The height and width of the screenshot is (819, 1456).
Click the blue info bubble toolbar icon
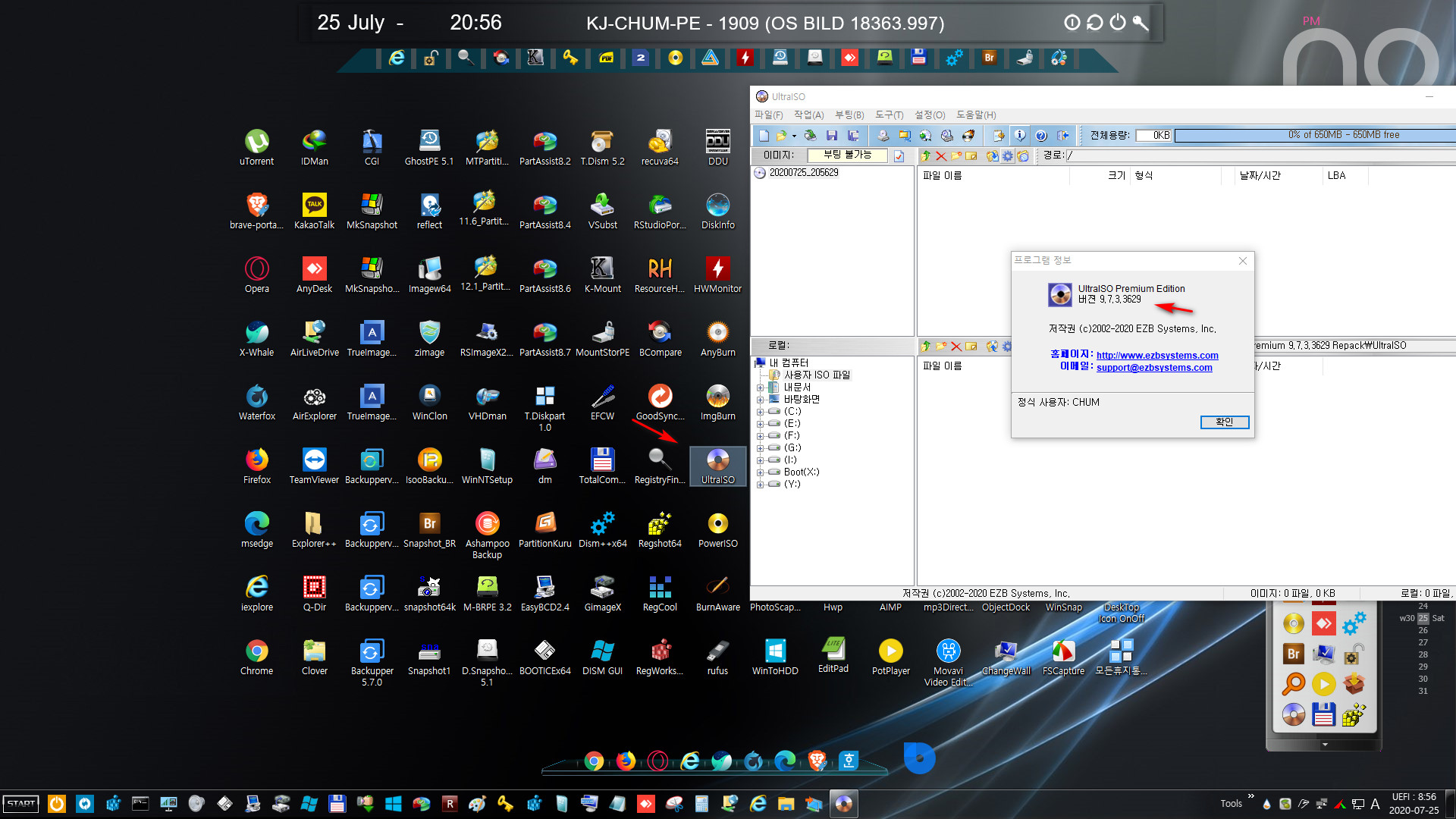click(1020, 136)
